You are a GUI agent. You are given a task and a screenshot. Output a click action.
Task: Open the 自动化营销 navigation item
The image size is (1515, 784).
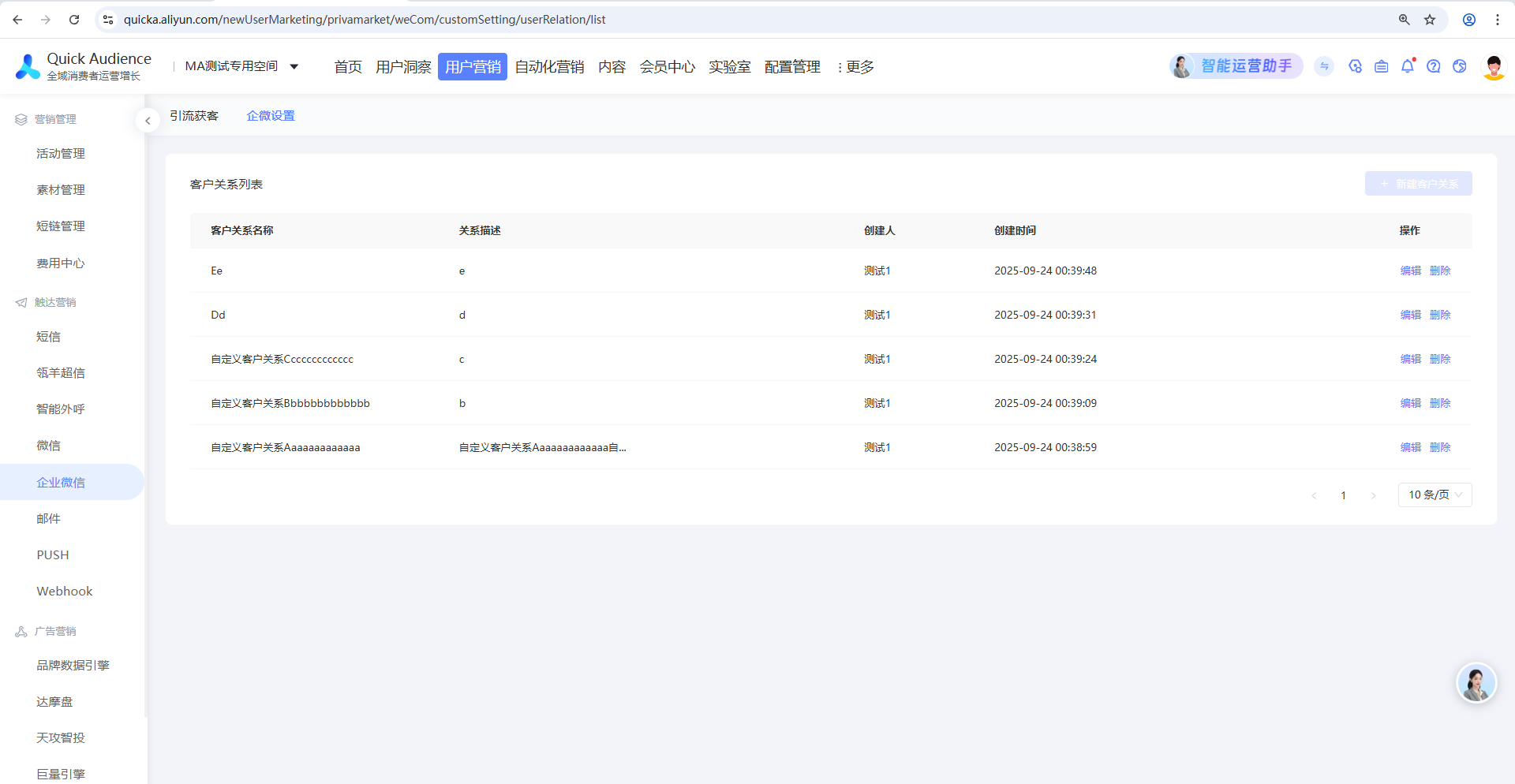549,67
